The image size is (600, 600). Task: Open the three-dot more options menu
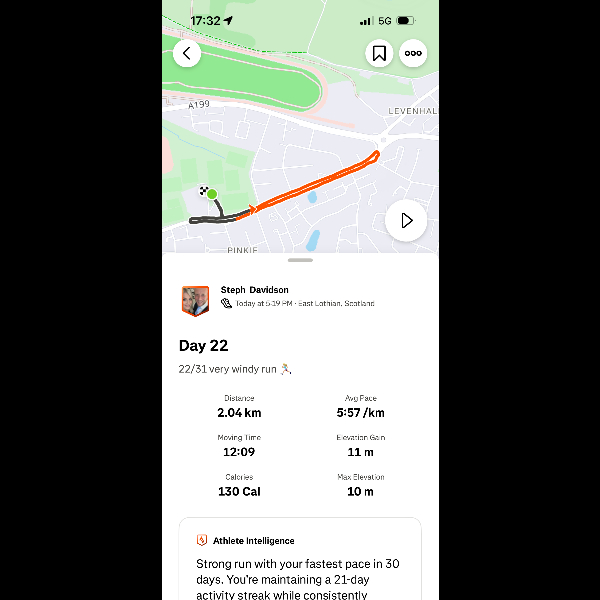coord(413,53)
